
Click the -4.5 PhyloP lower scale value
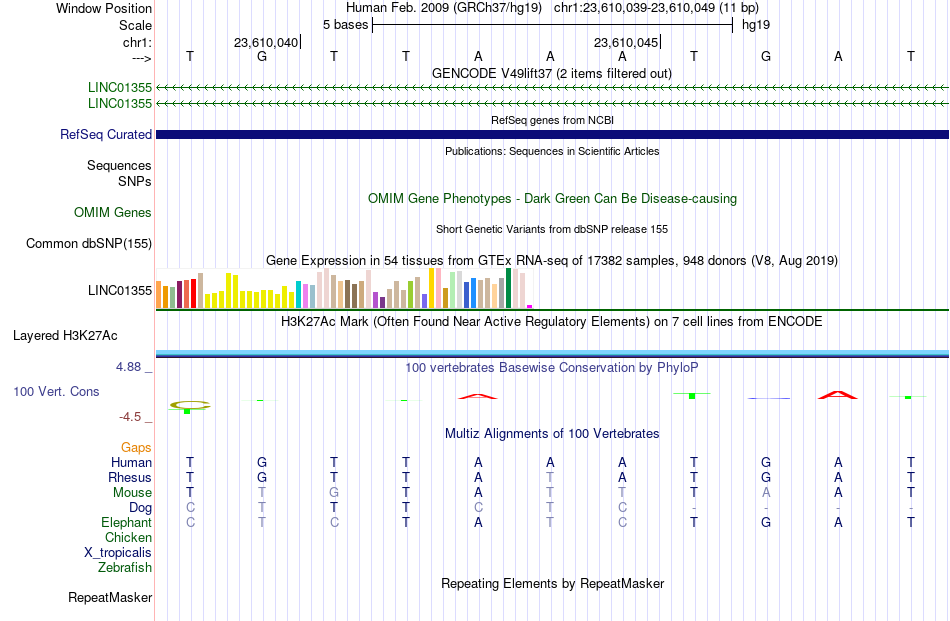click(x=130, y=417)
